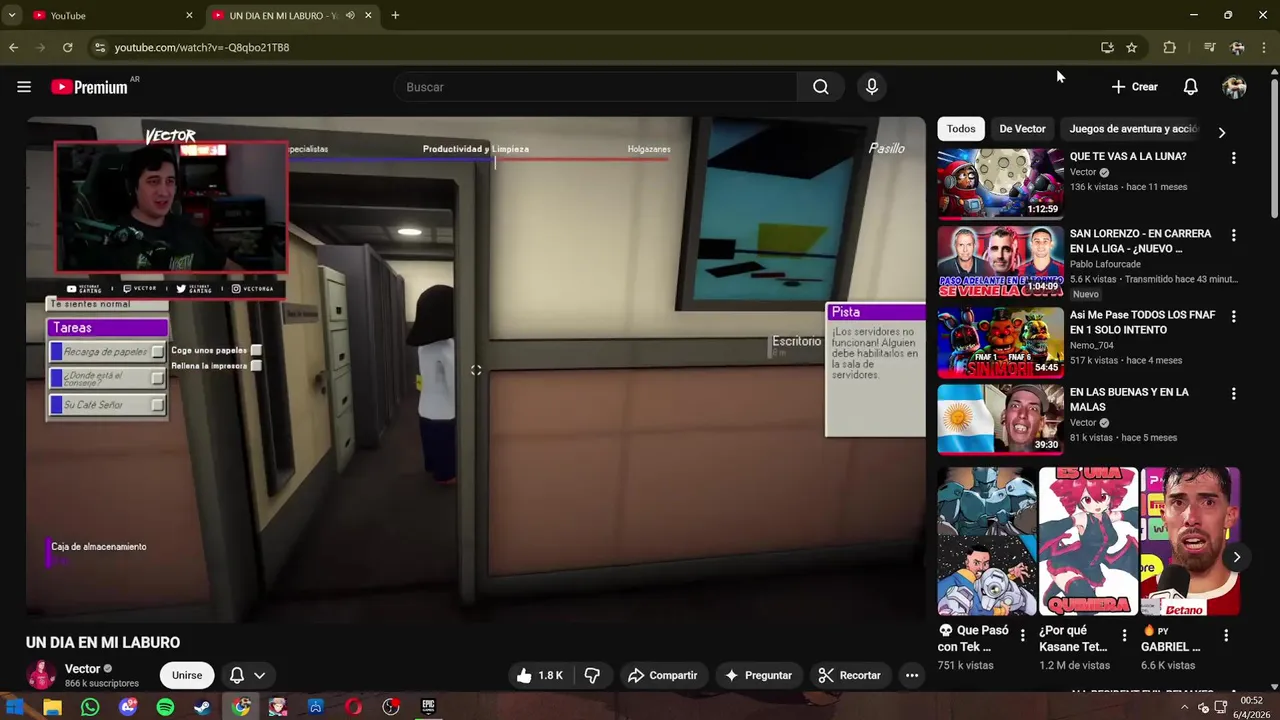Close the first YouTube browser tab
This screenshot has height=720, width=1280.
[189, 15]
